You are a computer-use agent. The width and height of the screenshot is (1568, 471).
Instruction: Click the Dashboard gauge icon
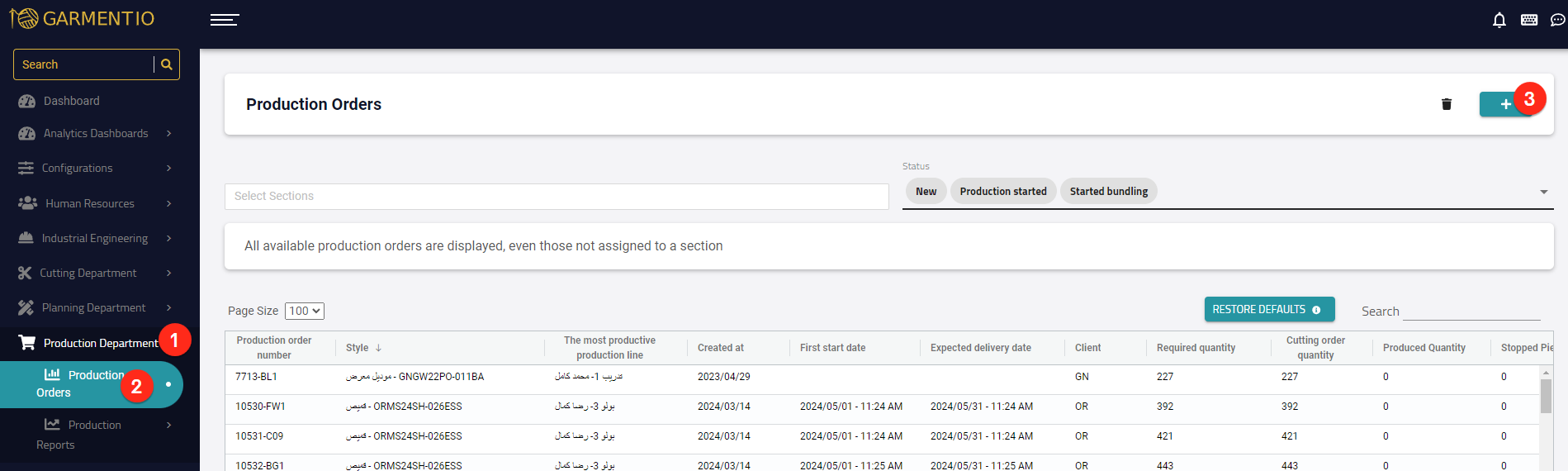(x=27, y=101)
